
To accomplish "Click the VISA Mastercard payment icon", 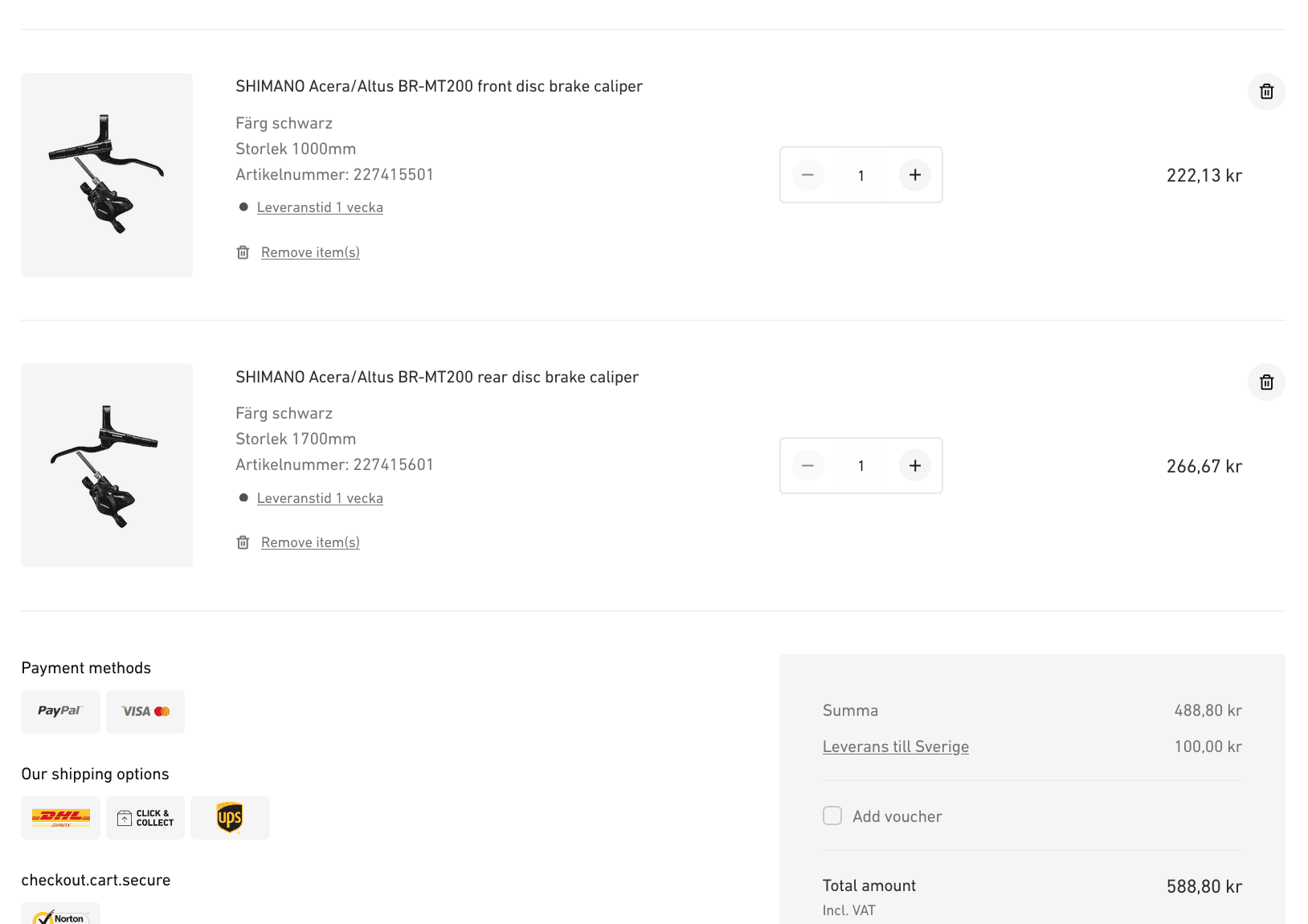I will click(145, 711).
